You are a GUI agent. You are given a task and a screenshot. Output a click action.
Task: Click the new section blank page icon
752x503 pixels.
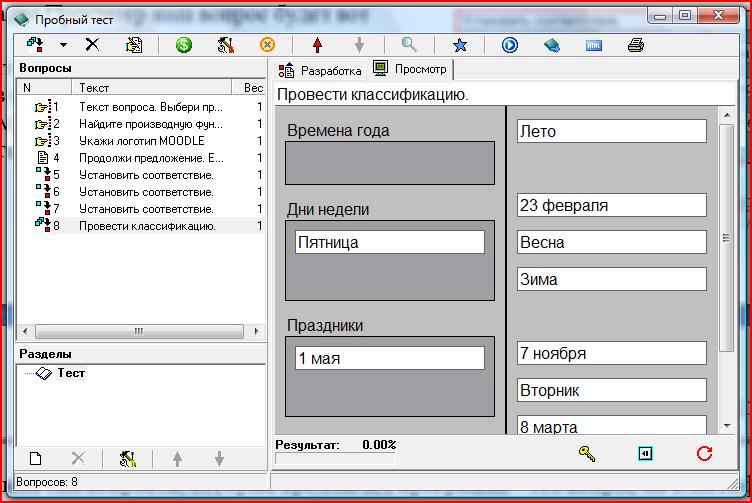35,458
